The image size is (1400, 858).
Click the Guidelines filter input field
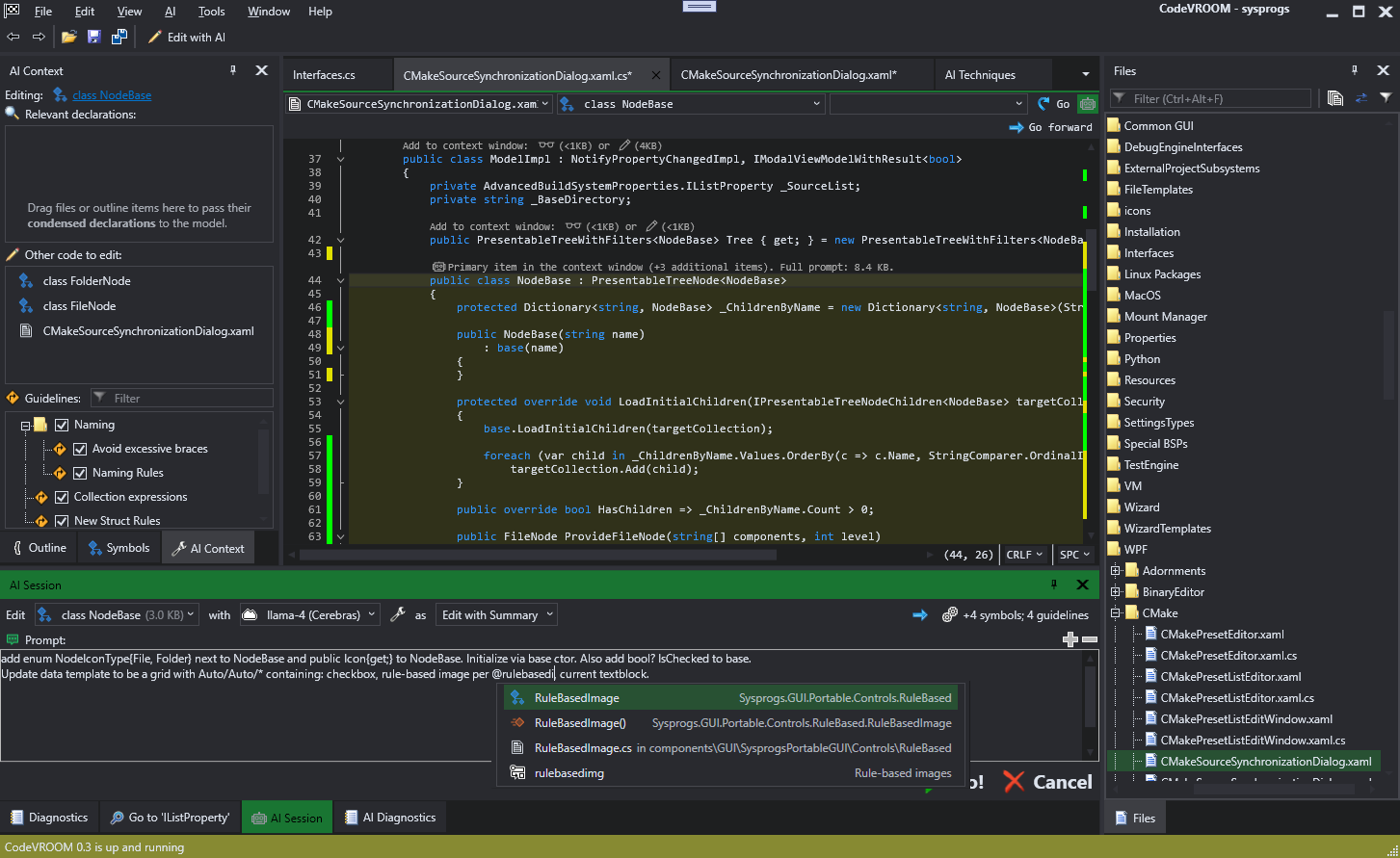(182, 398)
